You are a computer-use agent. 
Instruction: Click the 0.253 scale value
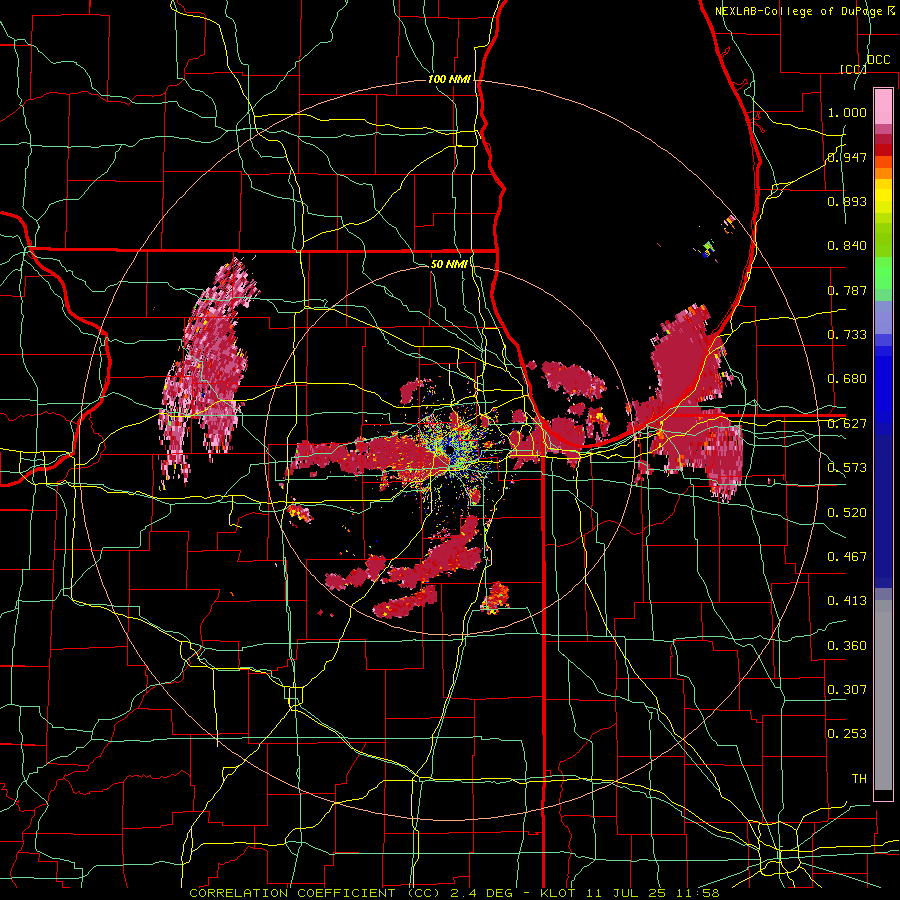(x=847, y=734)
